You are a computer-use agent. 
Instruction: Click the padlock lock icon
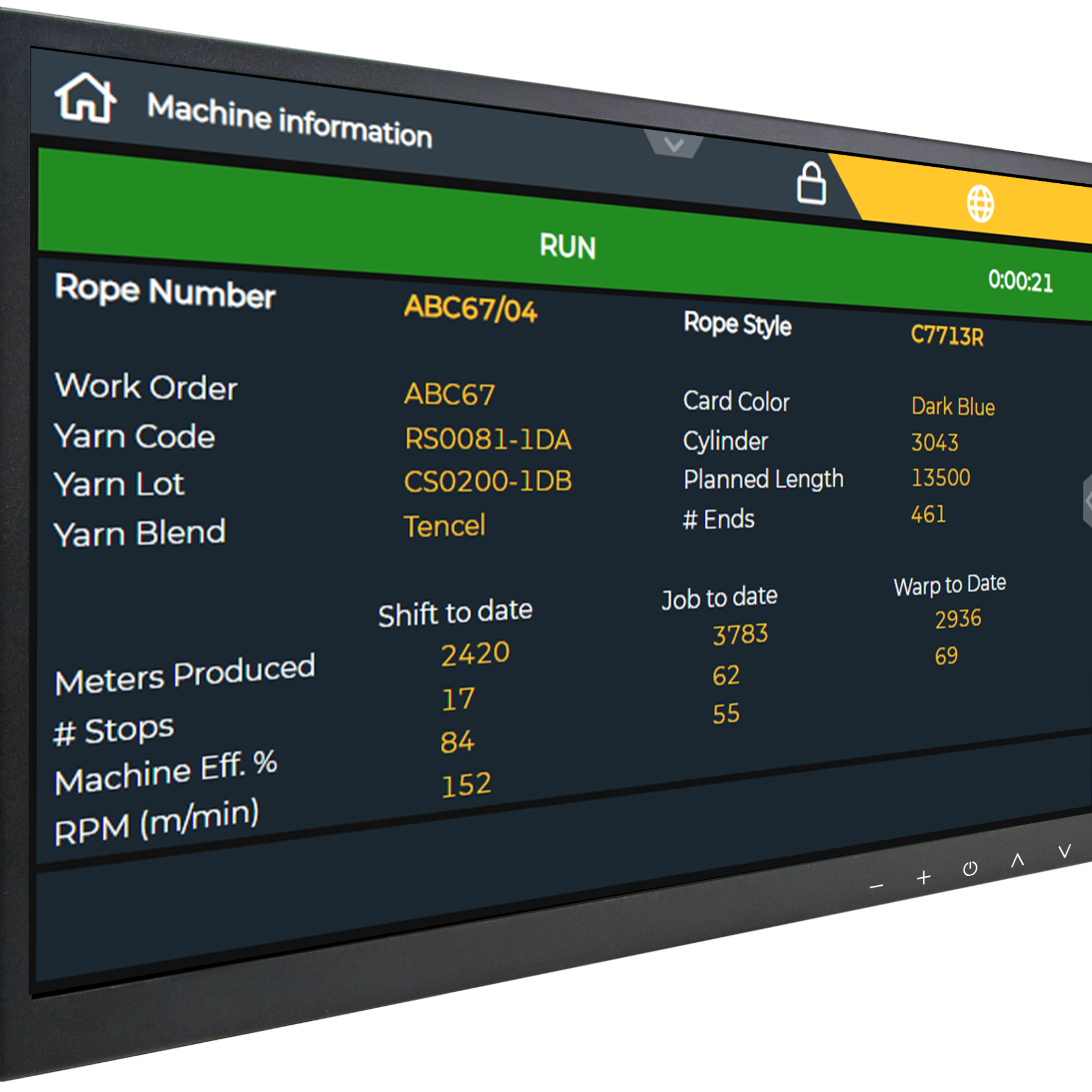tap(811, 183)
